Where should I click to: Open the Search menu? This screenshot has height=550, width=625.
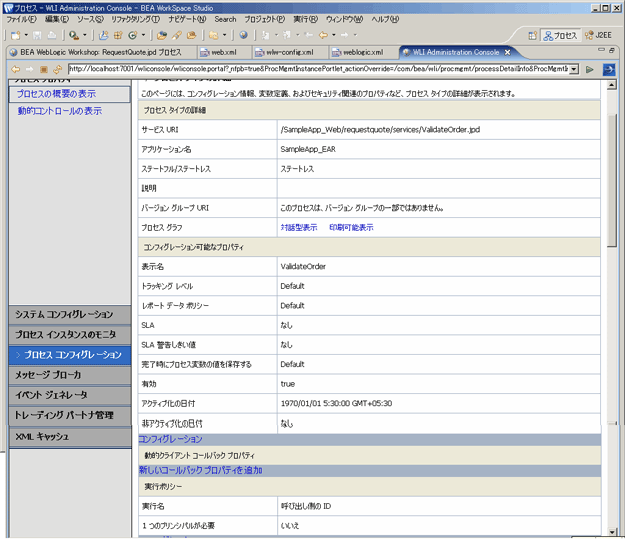pos(225,19)
